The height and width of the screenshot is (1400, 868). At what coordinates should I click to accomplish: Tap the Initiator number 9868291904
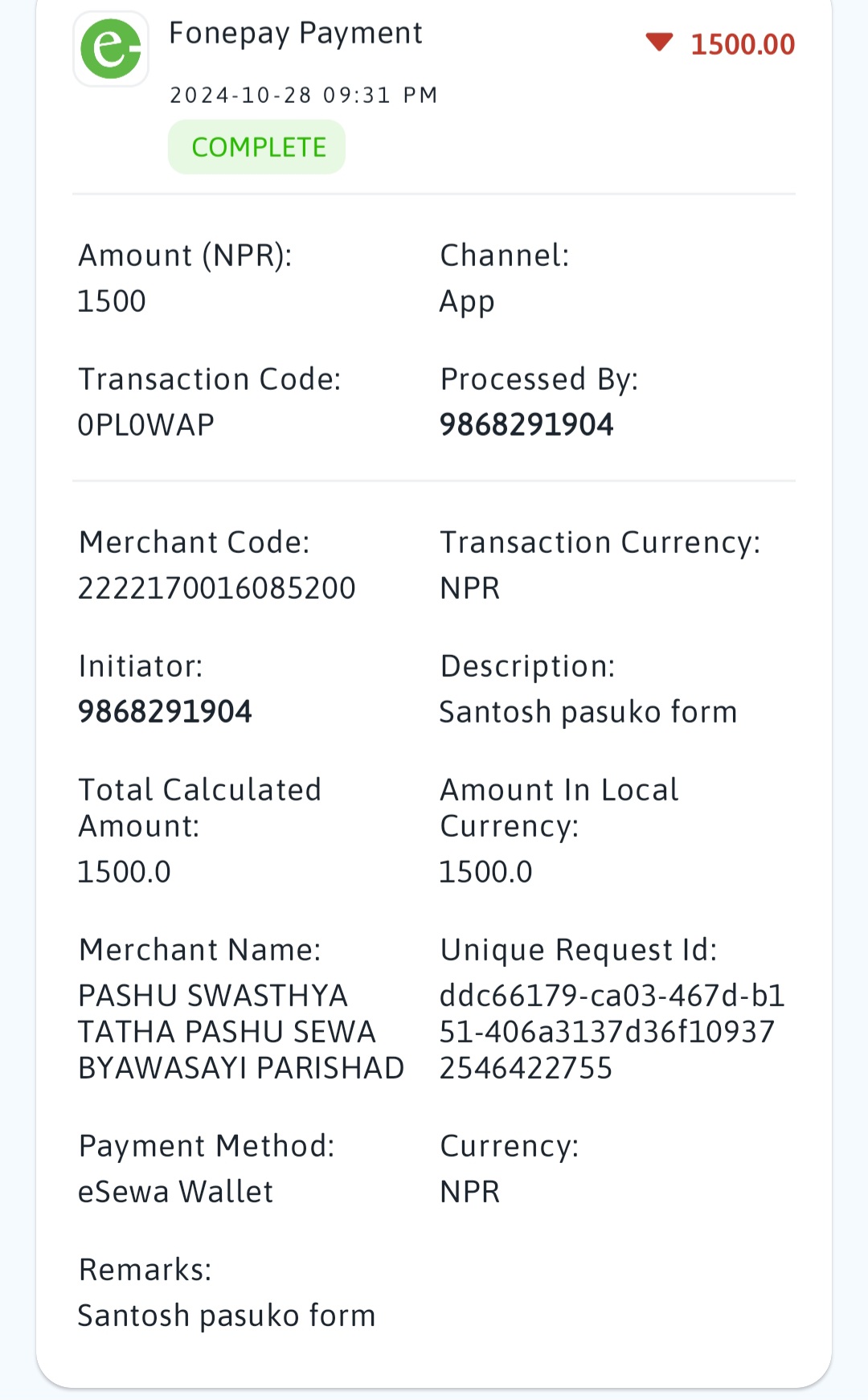165,712
